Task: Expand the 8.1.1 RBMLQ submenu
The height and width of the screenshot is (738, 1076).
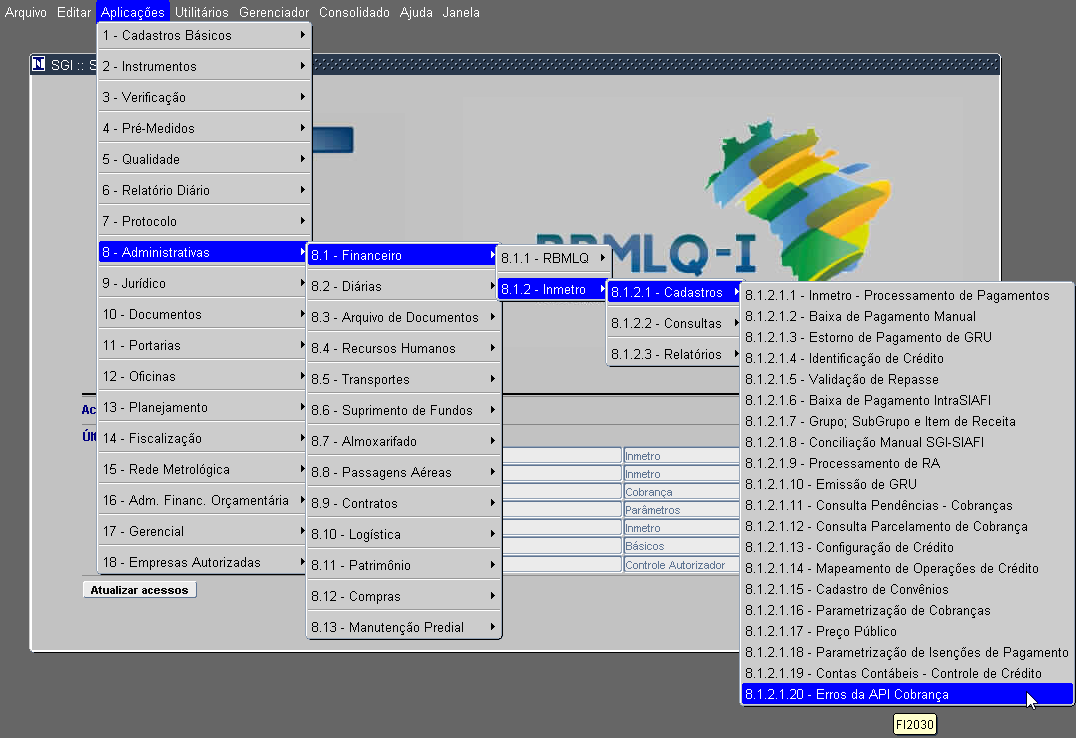Action: tap(553, 258)
